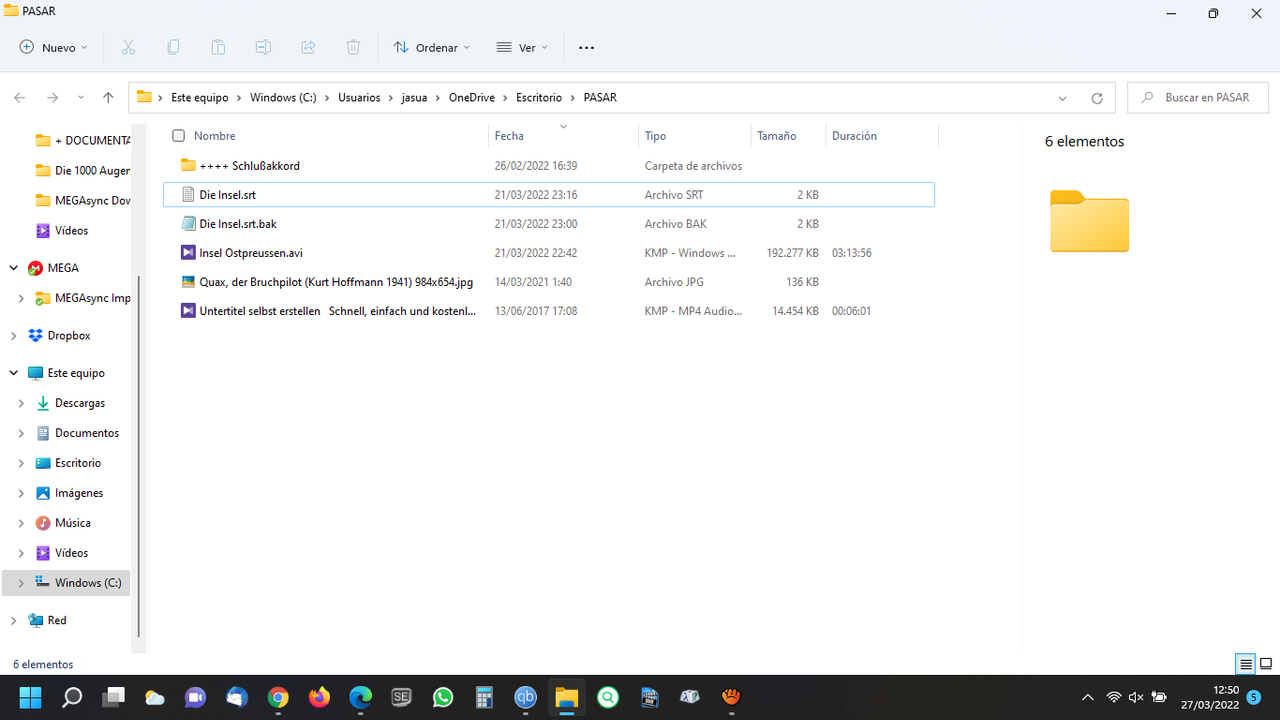Viewport: 1280px width, 720px height.
Task: Go back with the left arrow
Action: point(20,98)
